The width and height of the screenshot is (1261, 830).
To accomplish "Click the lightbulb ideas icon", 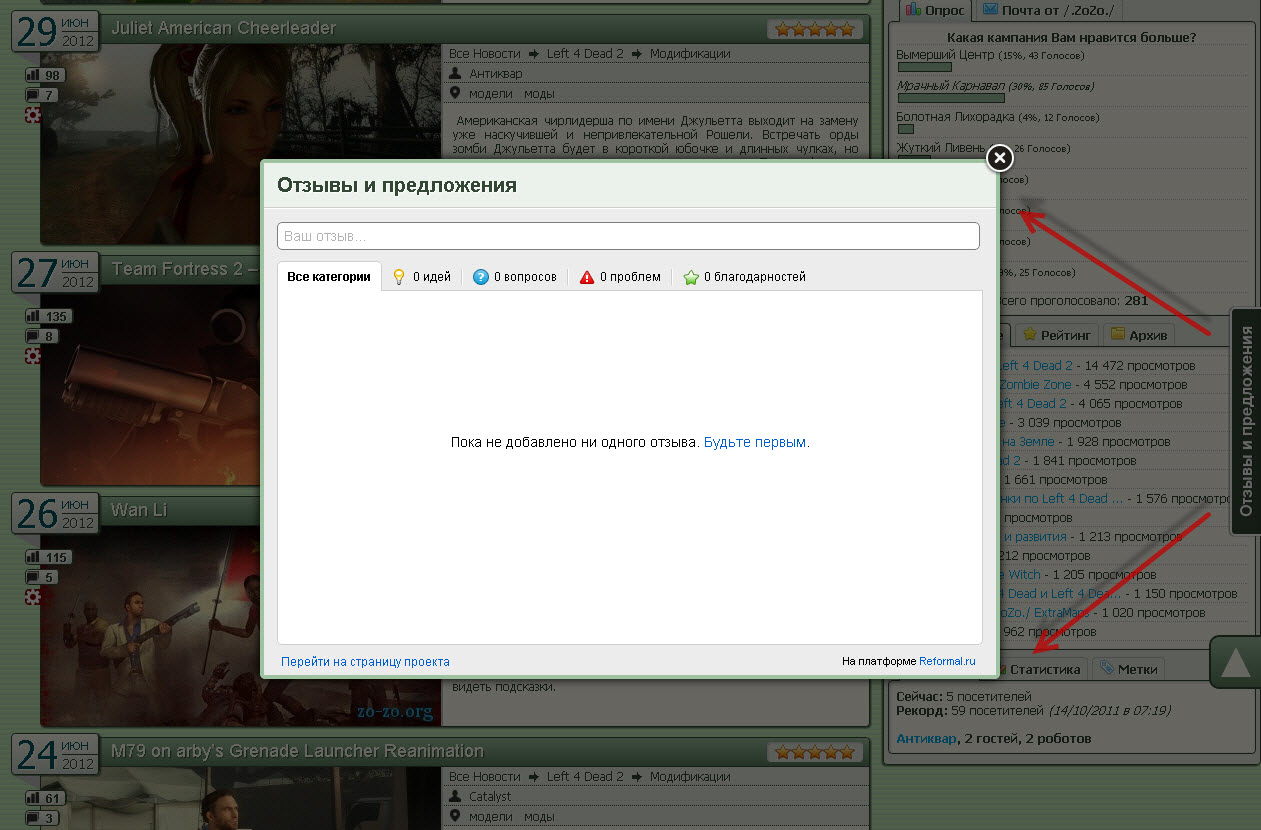I will coord(398,277).
